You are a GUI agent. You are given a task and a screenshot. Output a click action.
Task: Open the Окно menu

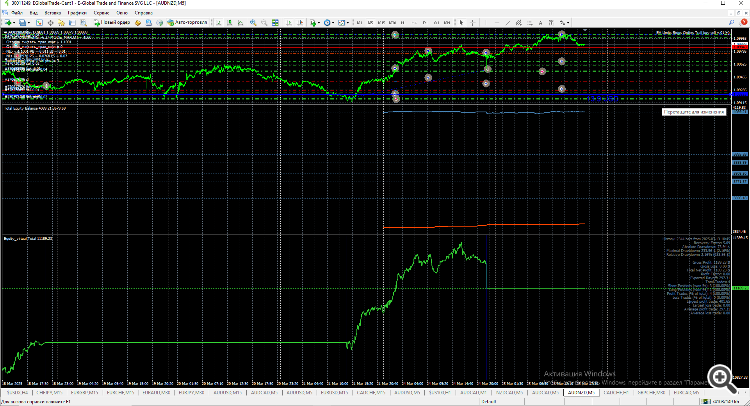click(122, 13)
